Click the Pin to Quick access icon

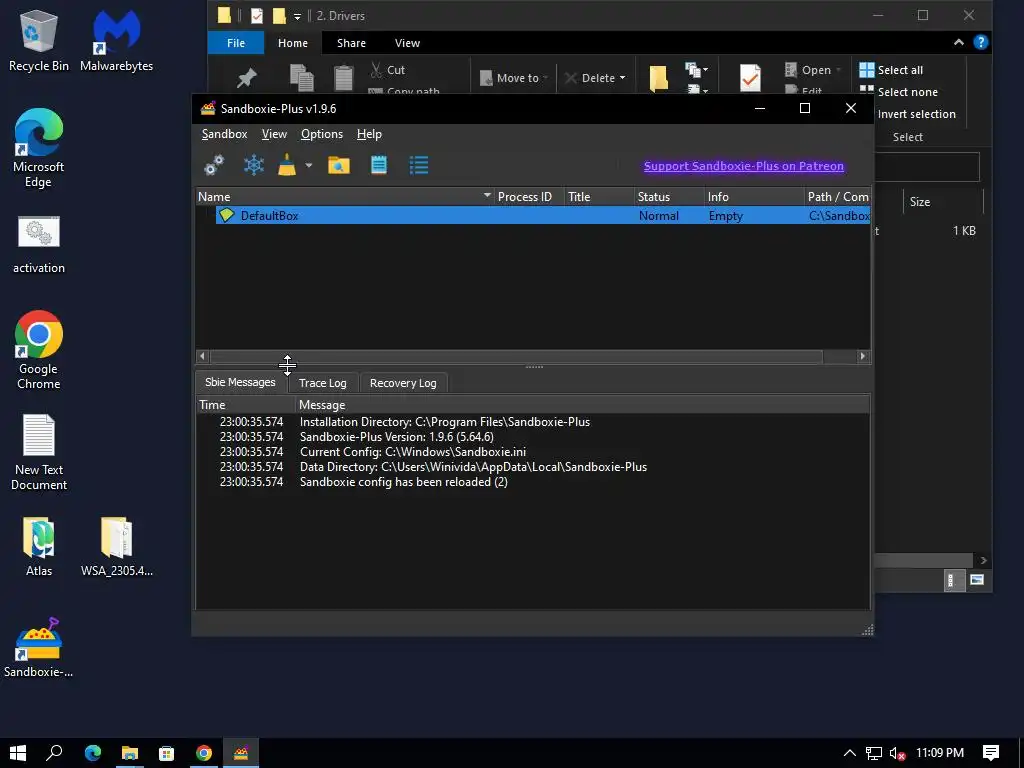[x=246, y=78]
